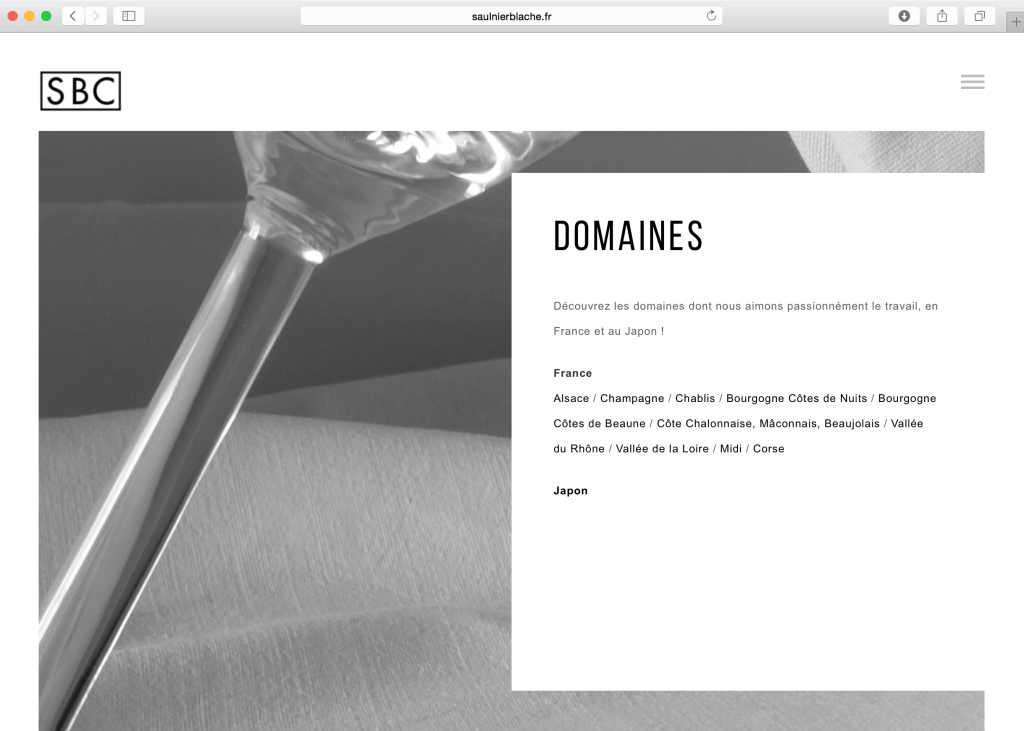The image size is (1024, 731).
Task: Open the tab overview icon
Action: coord(979,16)
